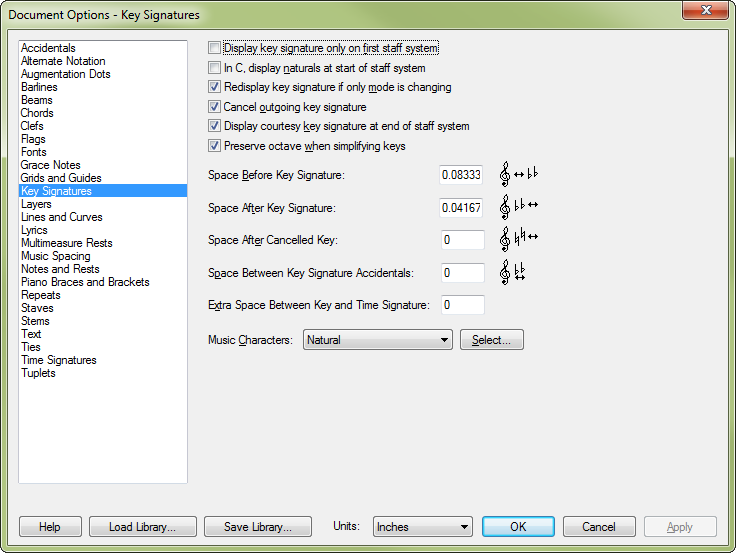Disable Preserve octave when simplifying keys
Screen dimensions: 736x553
pyautogui.click(x=215, y=146)
